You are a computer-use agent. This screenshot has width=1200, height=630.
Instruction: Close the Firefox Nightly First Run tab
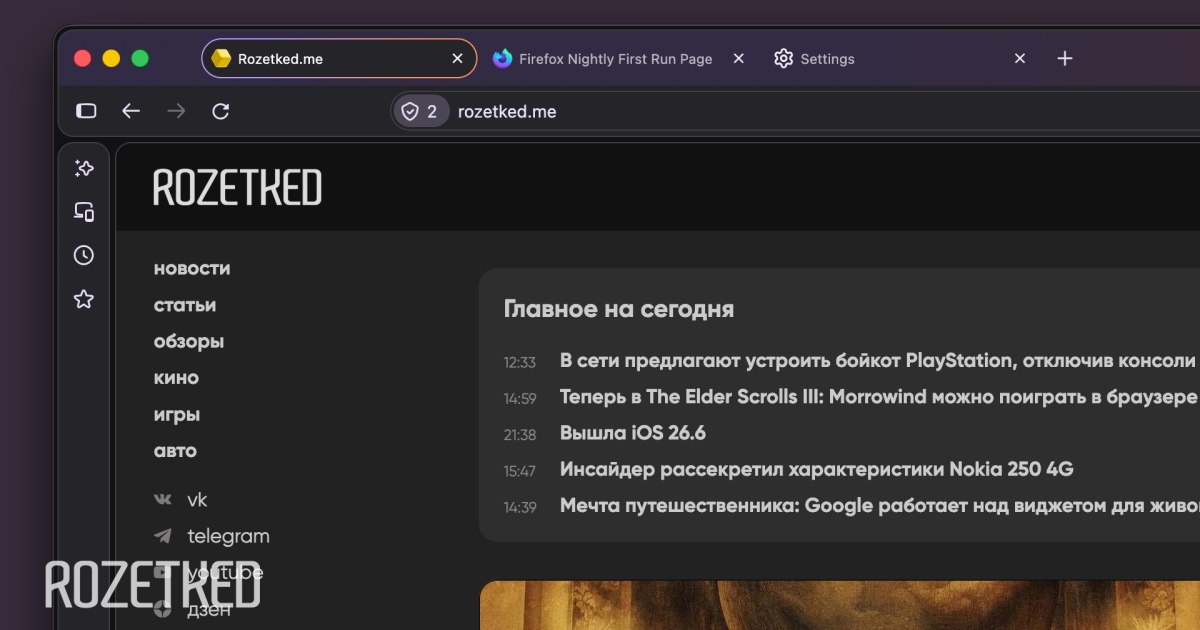739,59
